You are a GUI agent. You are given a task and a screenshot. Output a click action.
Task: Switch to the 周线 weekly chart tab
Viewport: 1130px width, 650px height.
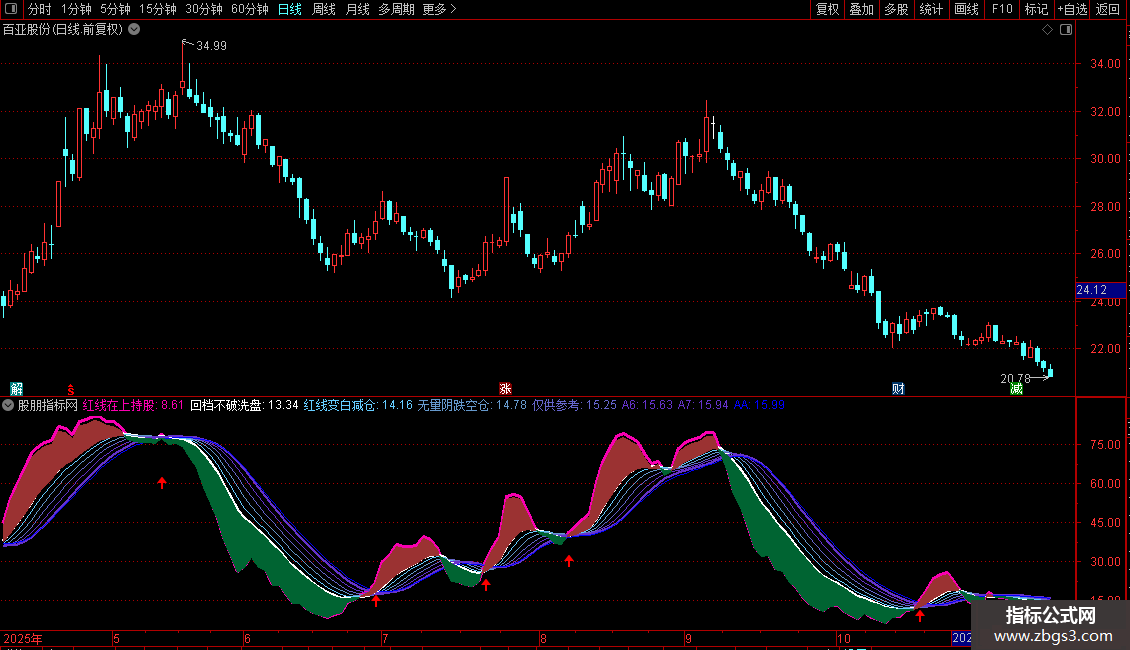324,10
